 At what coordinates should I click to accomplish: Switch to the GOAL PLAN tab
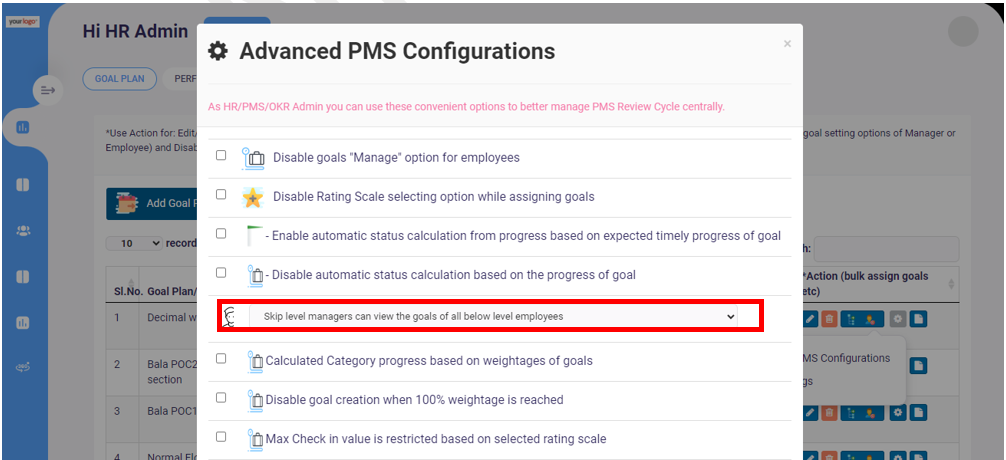pos(120,79)
